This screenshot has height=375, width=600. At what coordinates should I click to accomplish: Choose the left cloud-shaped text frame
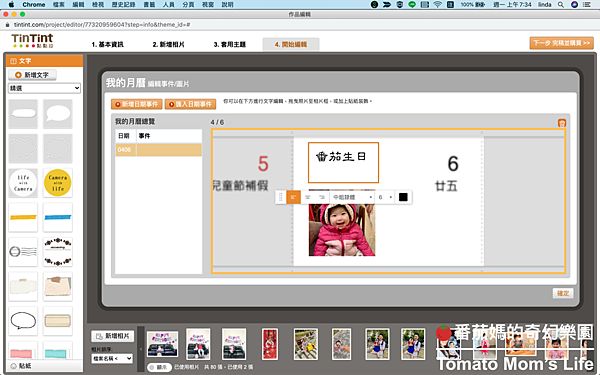(x=23, y=148)
